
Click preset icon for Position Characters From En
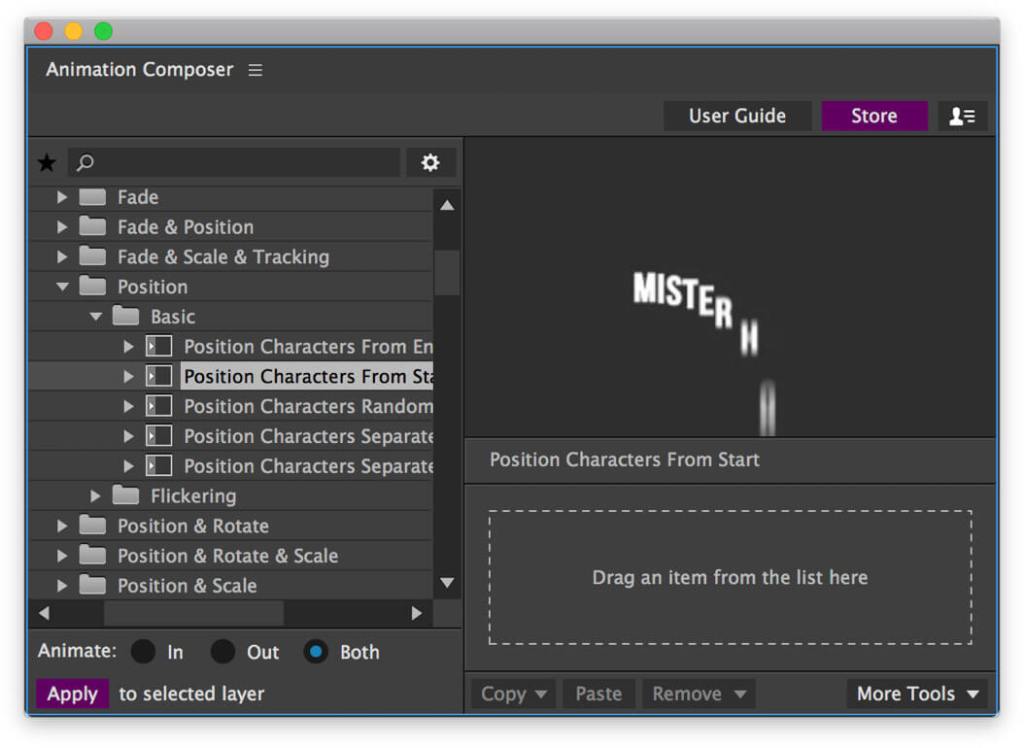point(159,346)
